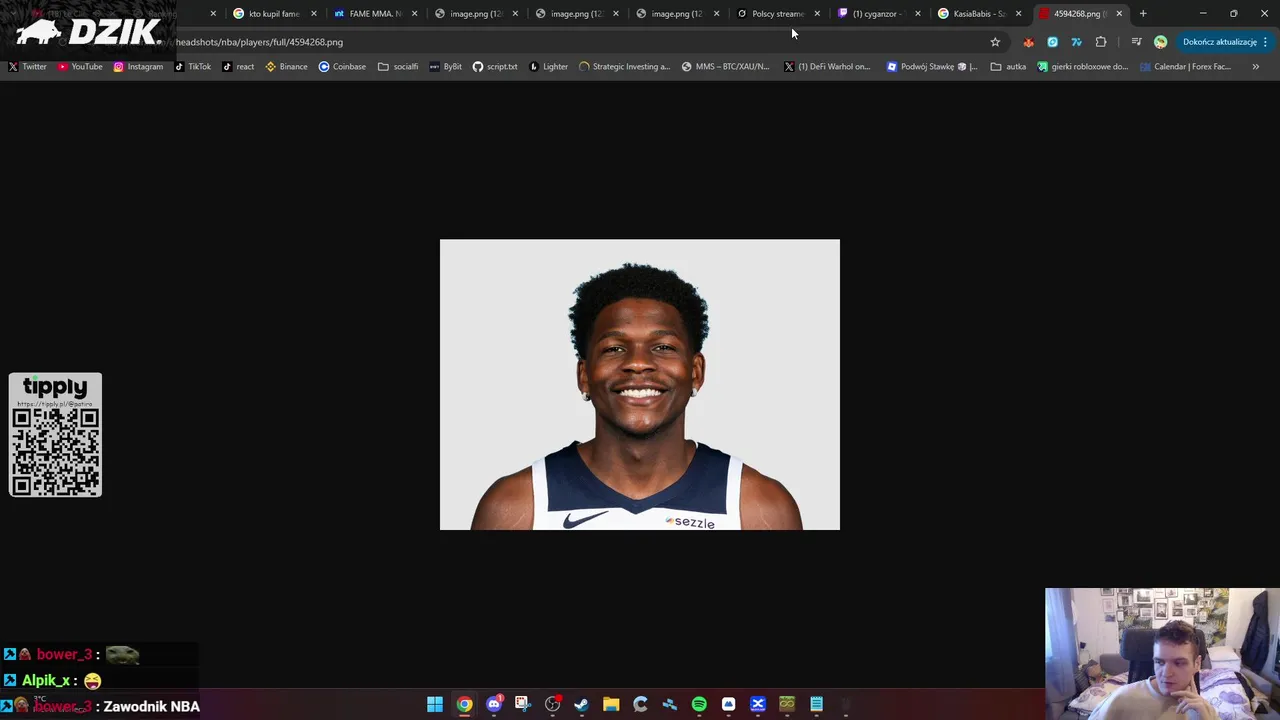Click the player headshot image
Screen dimensions: 1280x720
pos(640,385)
